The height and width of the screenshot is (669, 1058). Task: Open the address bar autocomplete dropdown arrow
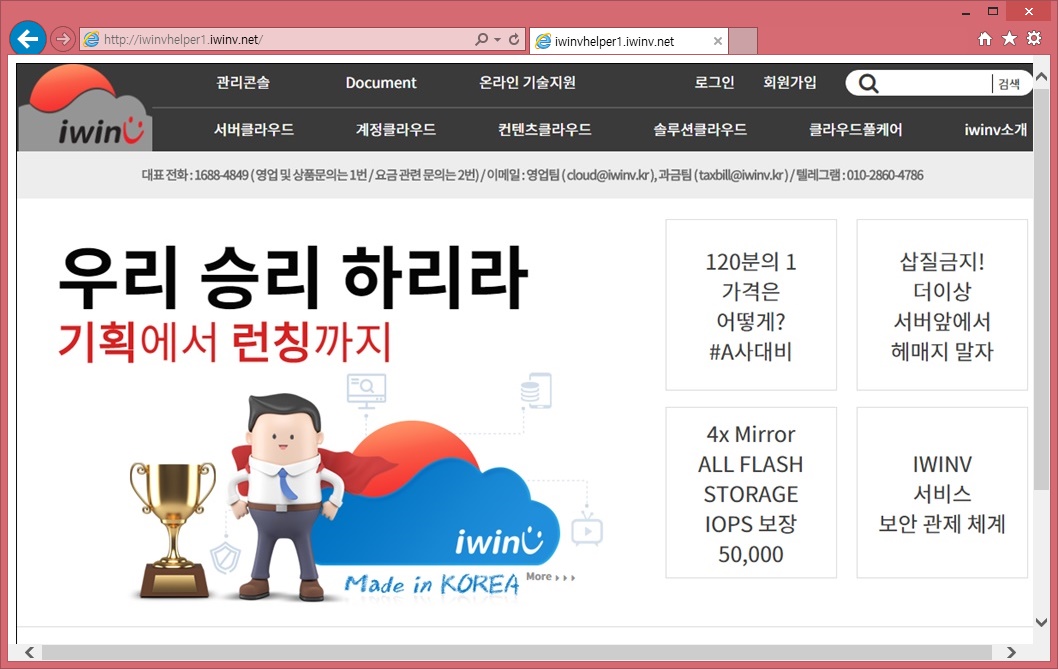[x=497, y=40]
